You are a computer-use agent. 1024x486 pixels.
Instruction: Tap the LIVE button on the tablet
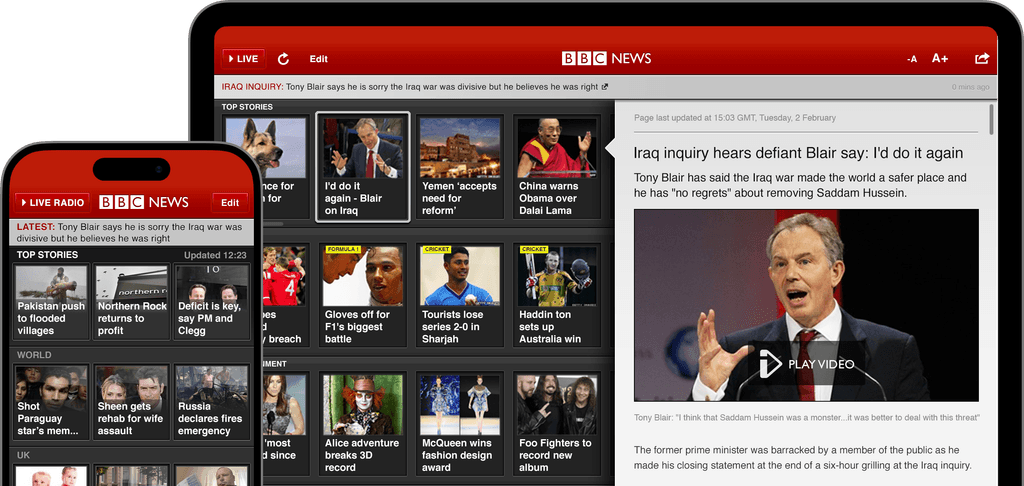(244, 59)
